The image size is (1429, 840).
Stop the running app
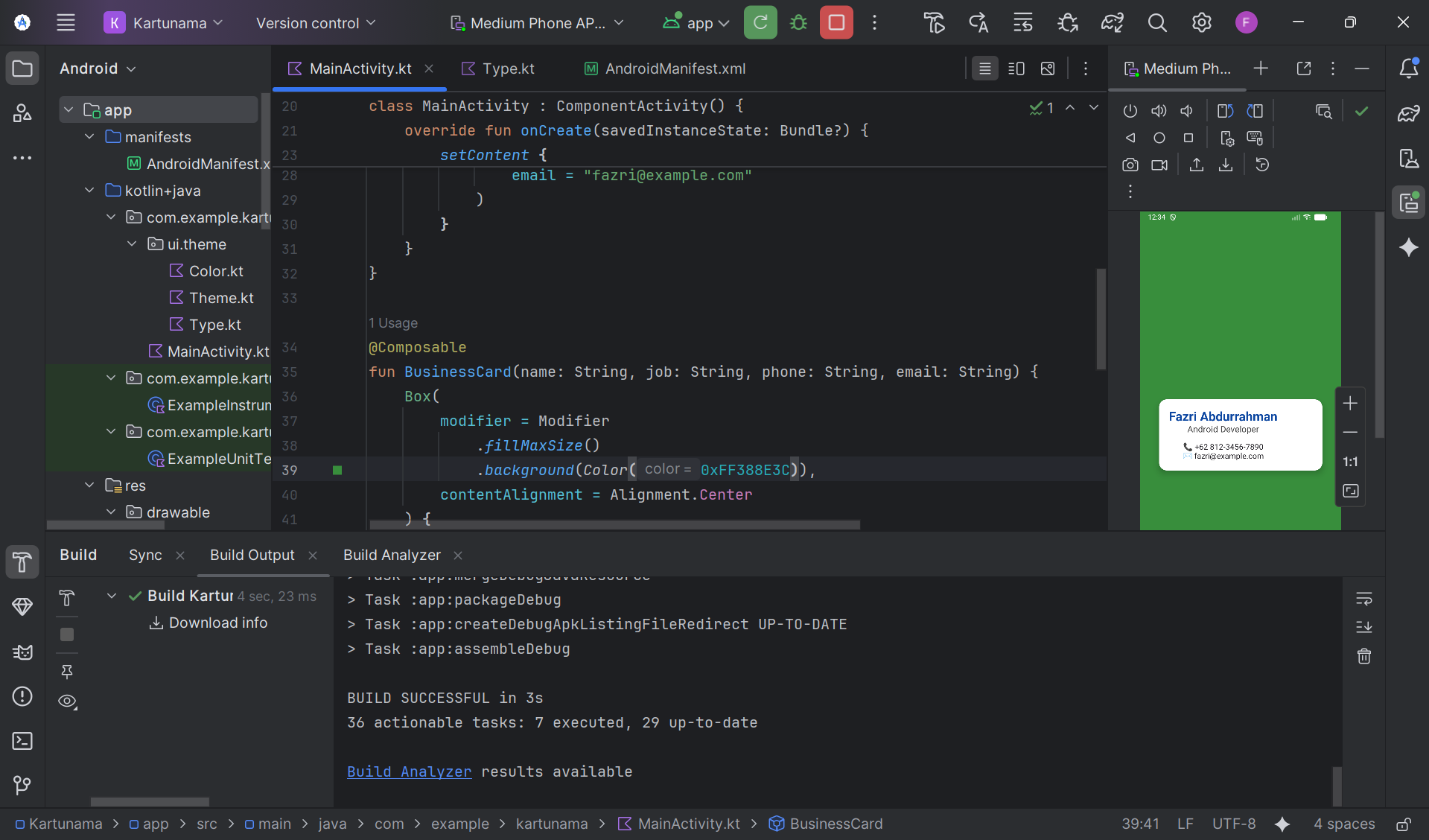pos(836,23)
